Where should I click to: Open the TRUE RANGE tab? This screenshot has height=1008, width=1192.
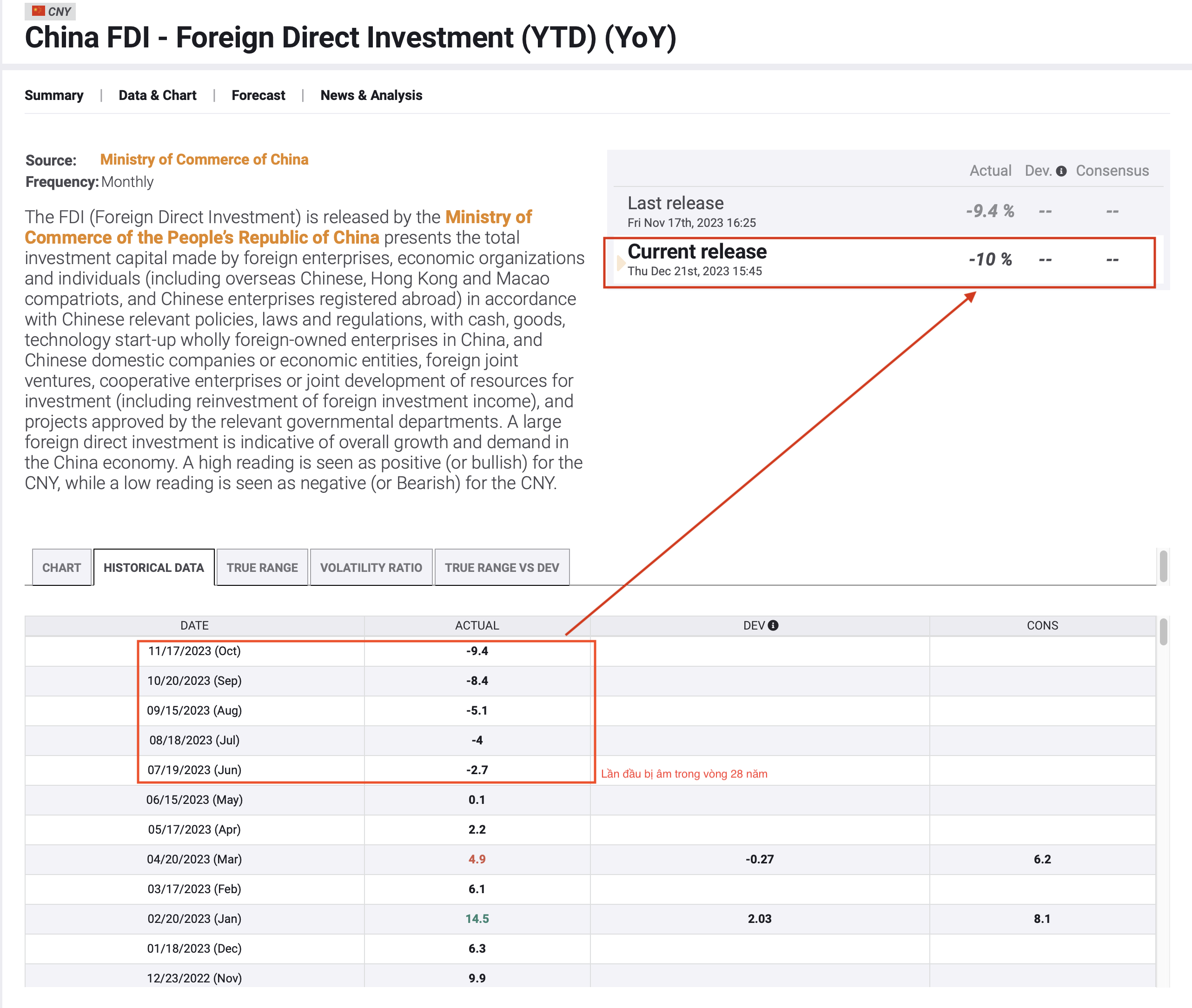[x=262, y=567]
